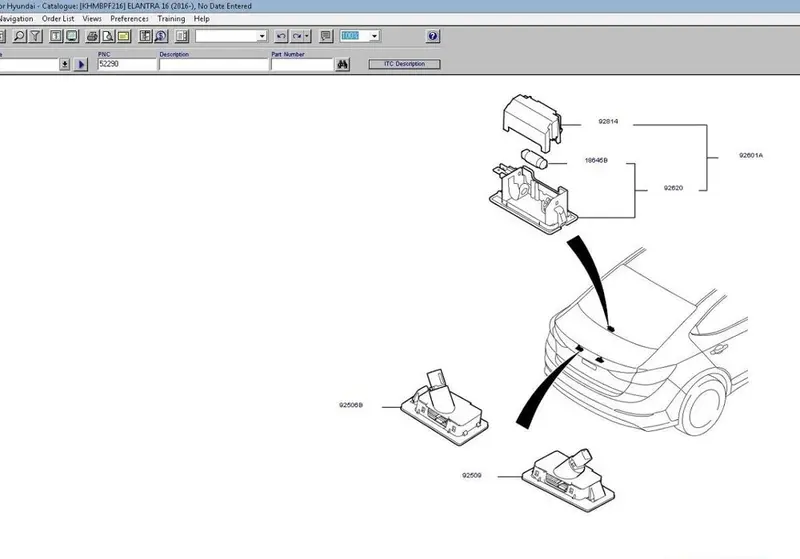Image resolution: width=800 pixels, height=559 pixels.
Task: Click the undo arrow icon
Action: click(x=281, y=36)
